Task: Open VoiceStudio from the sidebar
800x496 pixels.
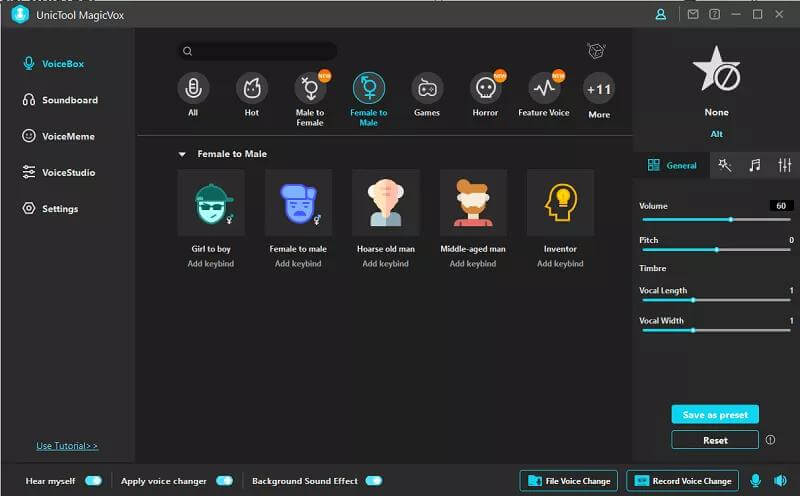Action: 59,172
